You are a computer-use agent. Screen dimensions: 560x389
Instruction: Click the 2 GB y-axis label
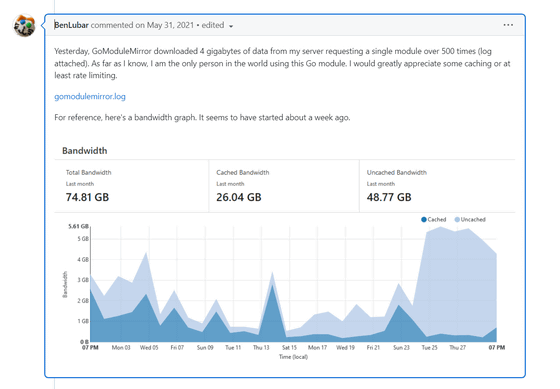pos(83,301)
